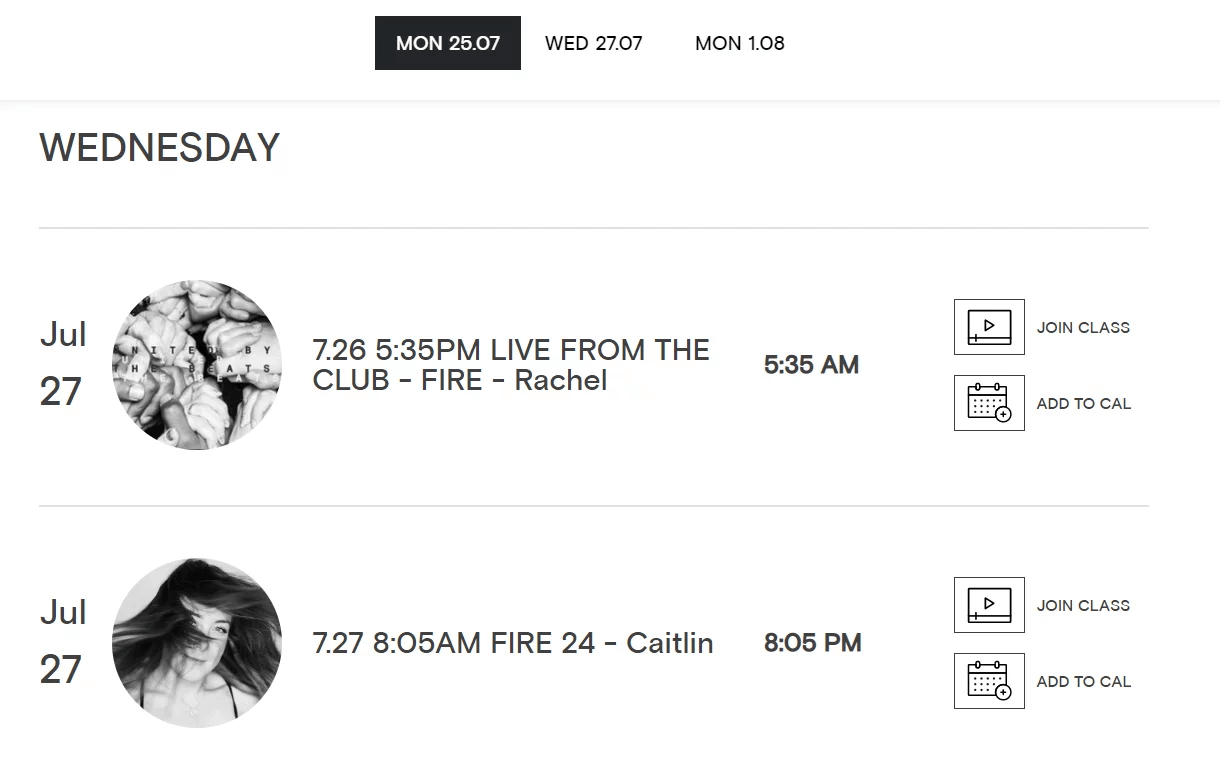Screen dimensions: 1220x764
Task: Open the class titled LIVE FROM THE CLUB - FIRE - Rachel
Action: [510, 365]
